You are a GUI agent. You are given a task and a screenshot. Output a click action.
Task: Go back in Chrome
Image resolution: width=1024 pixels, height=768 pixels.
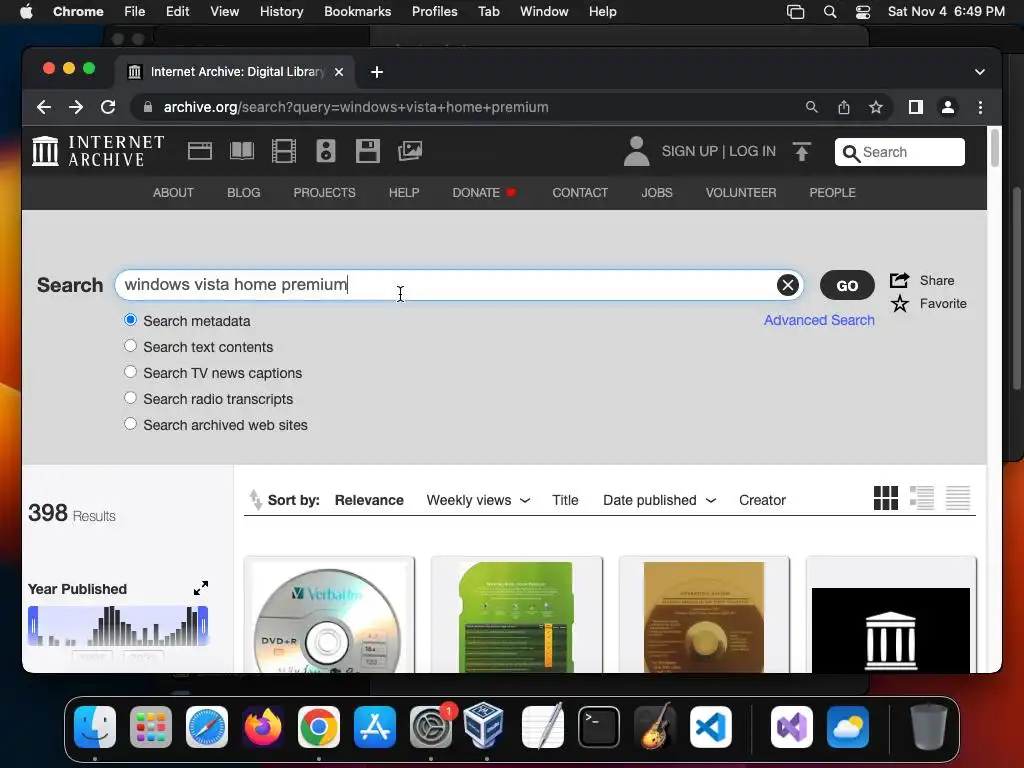pyautogui.click(x=44, y=107)
